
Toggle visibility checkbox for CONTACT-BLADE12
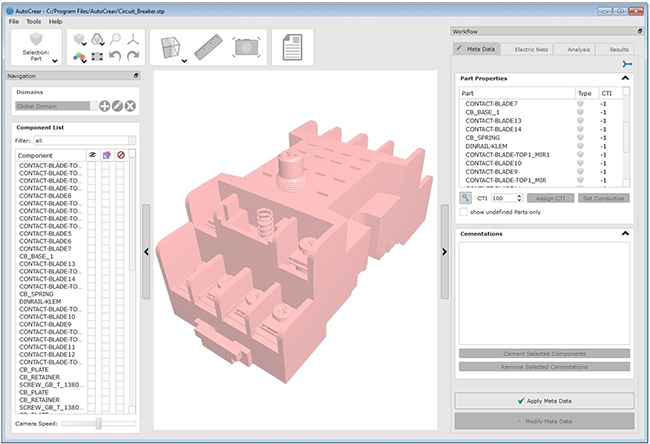click(92, 354)
